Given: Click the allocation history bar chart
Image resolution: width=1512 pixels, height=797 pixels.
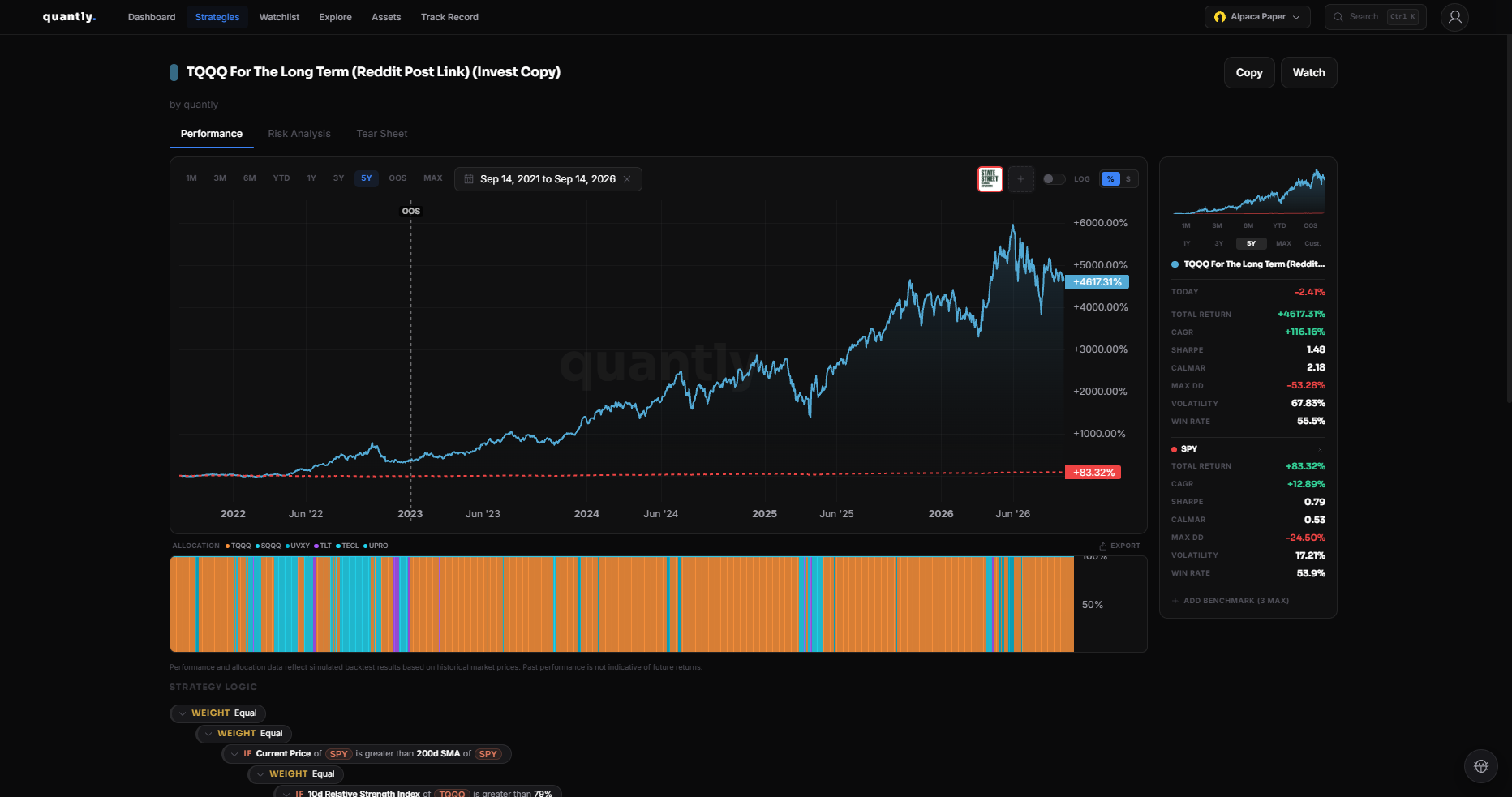Looking at the screenshot, I should pyautogui.click(x=621, y=604).
